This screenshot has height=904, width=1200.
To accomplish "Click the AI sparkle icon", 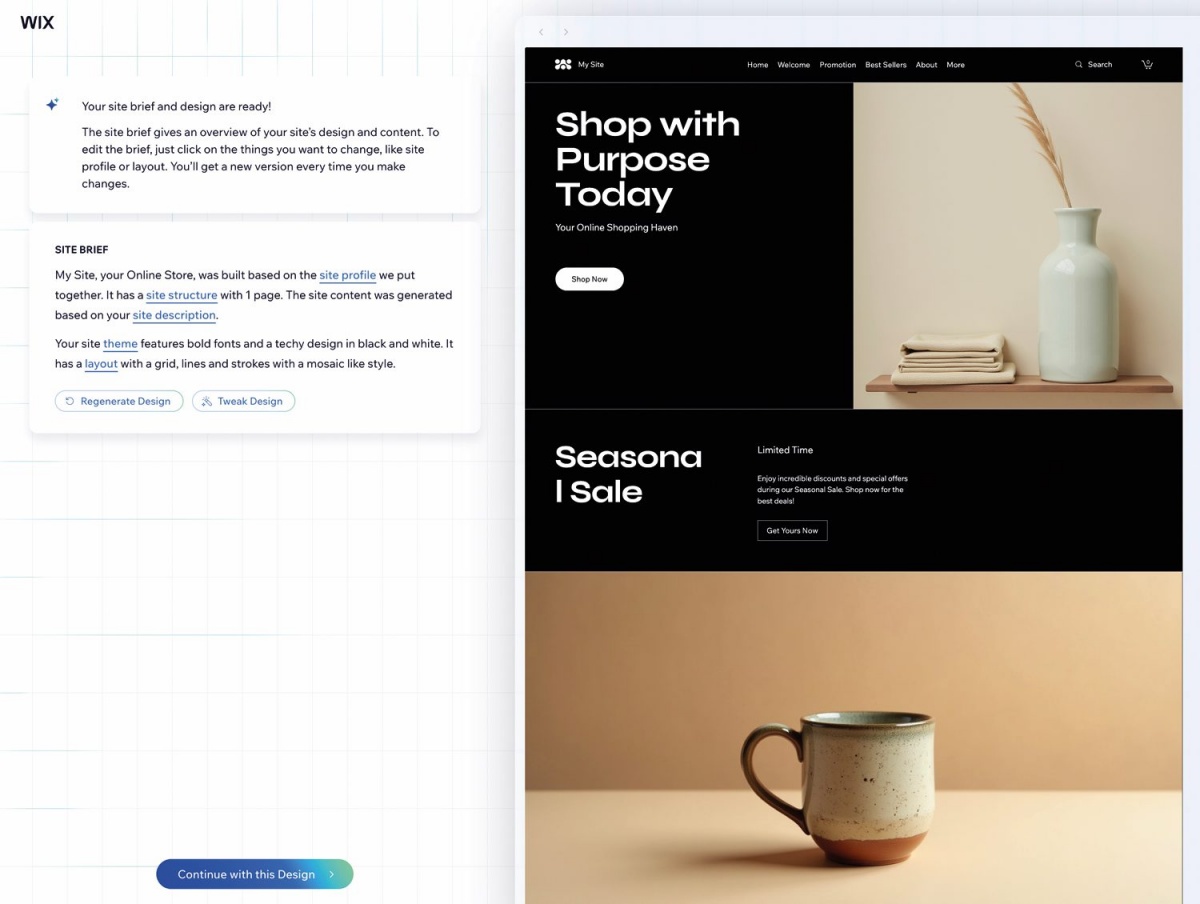I will tap(52, 104).
